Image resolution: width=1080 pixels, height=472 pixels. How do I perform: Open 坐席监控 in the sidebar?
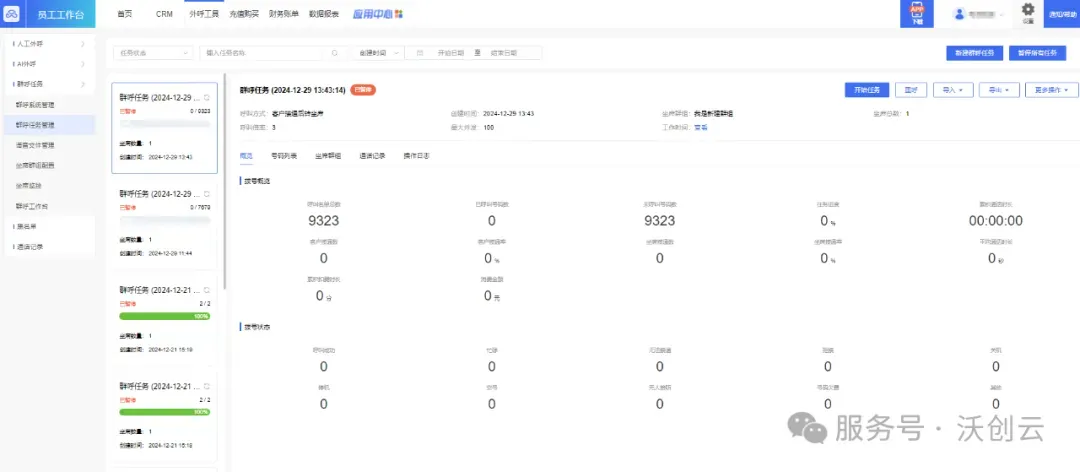tap(28, 185)
